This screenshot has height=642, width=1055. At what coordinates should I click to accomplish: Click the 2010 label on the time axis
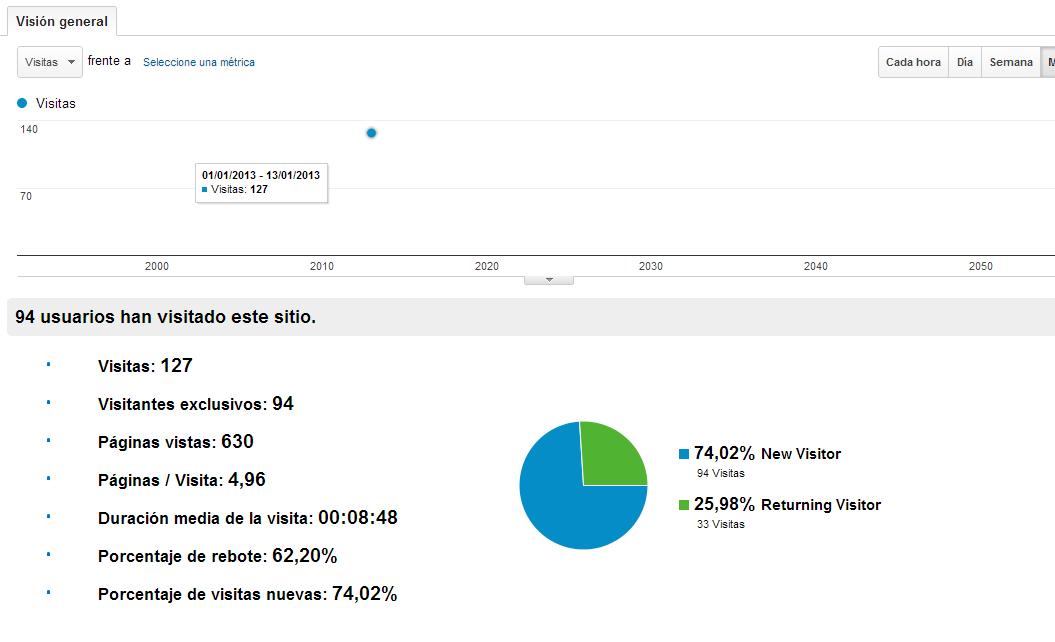pos(322,266)
